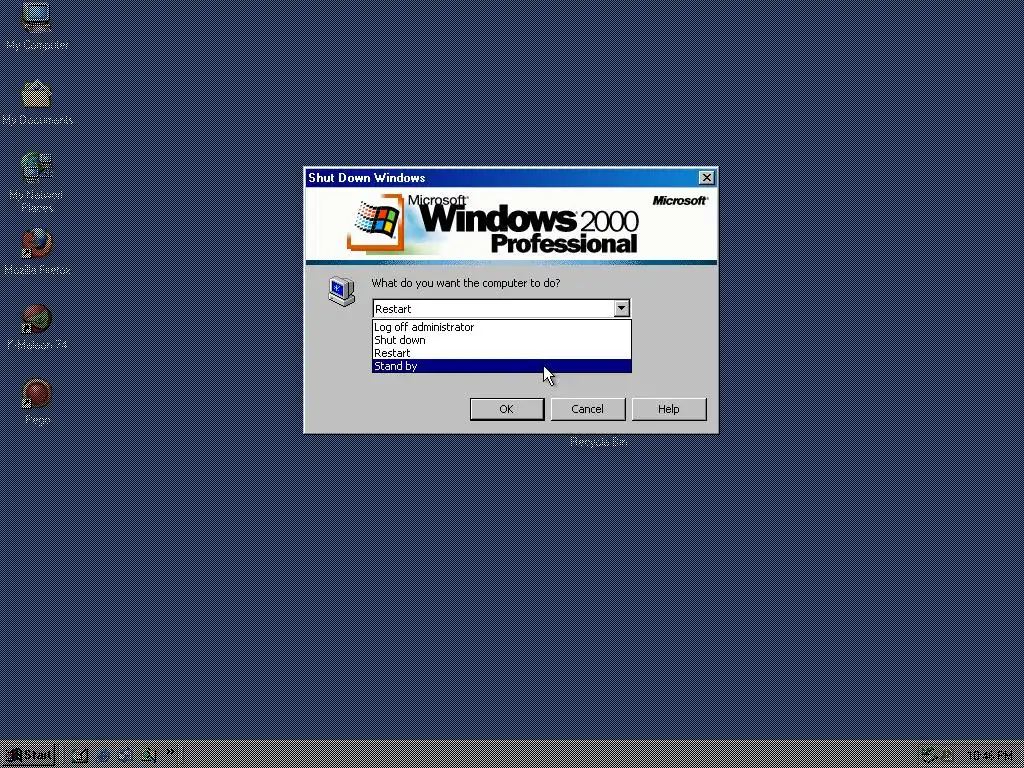Choose Stand by from the list
Viewport: 1024px width, 768px height.
coord(502,366)
